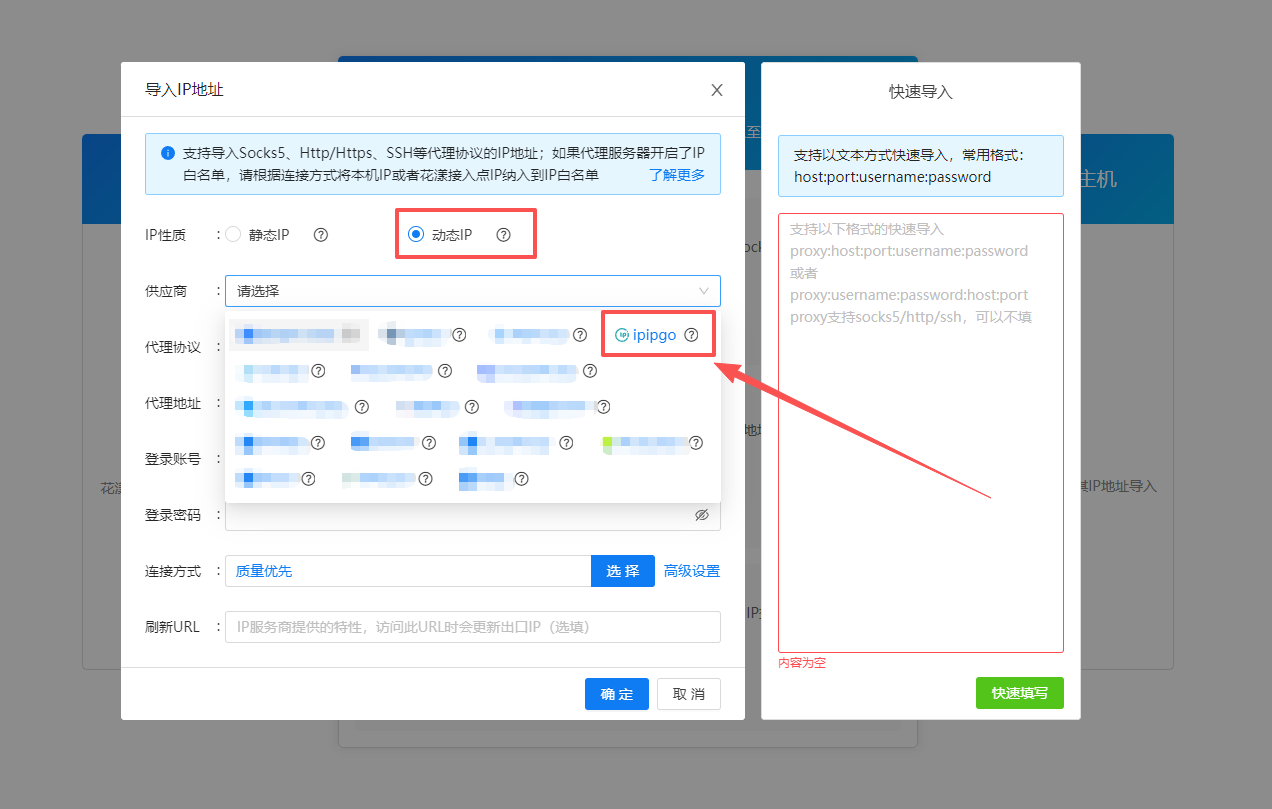Click the 选择 button beside 质量优先
Screen dimensions: 1272x809
click(622, 570)
